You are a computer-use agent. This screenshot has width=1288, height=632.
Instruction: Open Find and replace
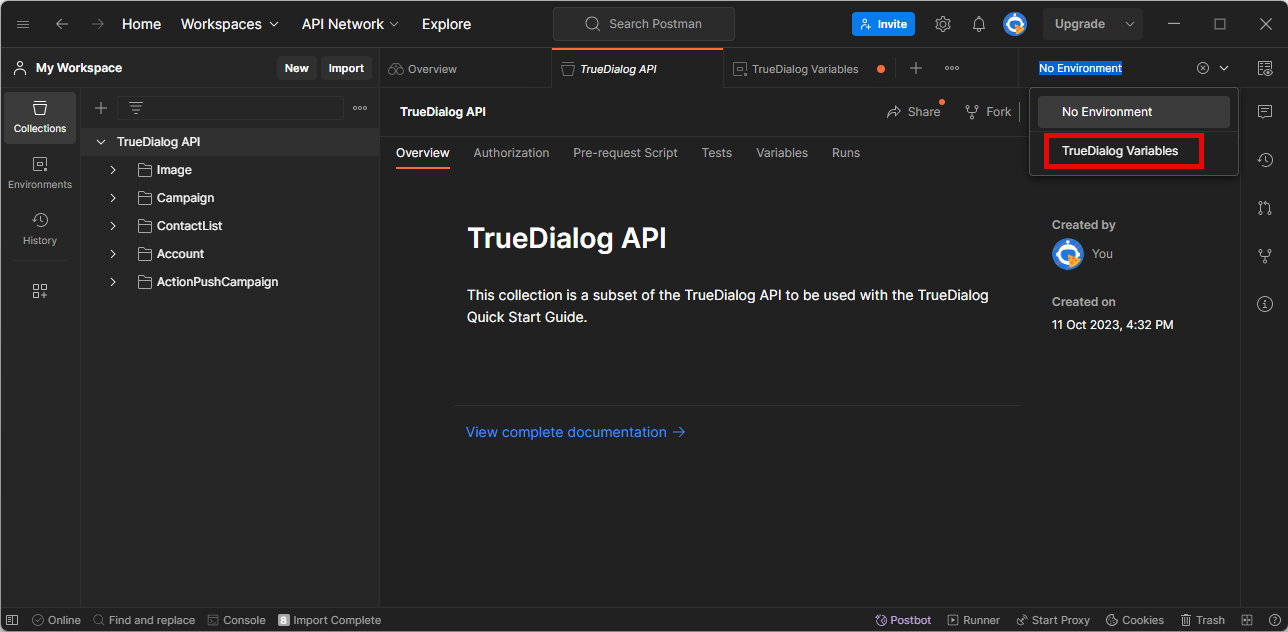(144, 620)
